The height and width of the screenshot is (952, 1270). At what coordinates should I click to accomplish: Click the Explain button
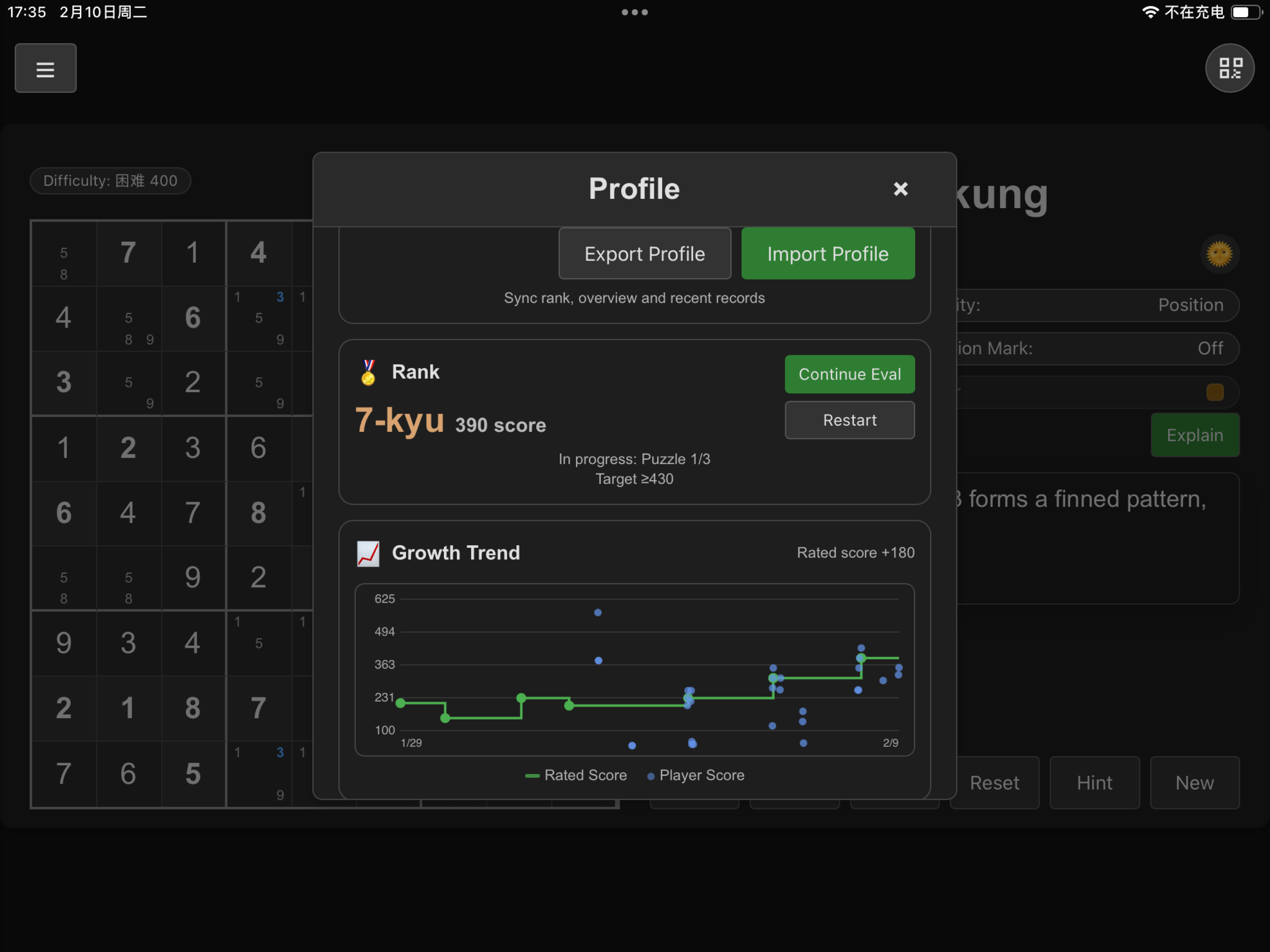click(x=1195, y=435)
